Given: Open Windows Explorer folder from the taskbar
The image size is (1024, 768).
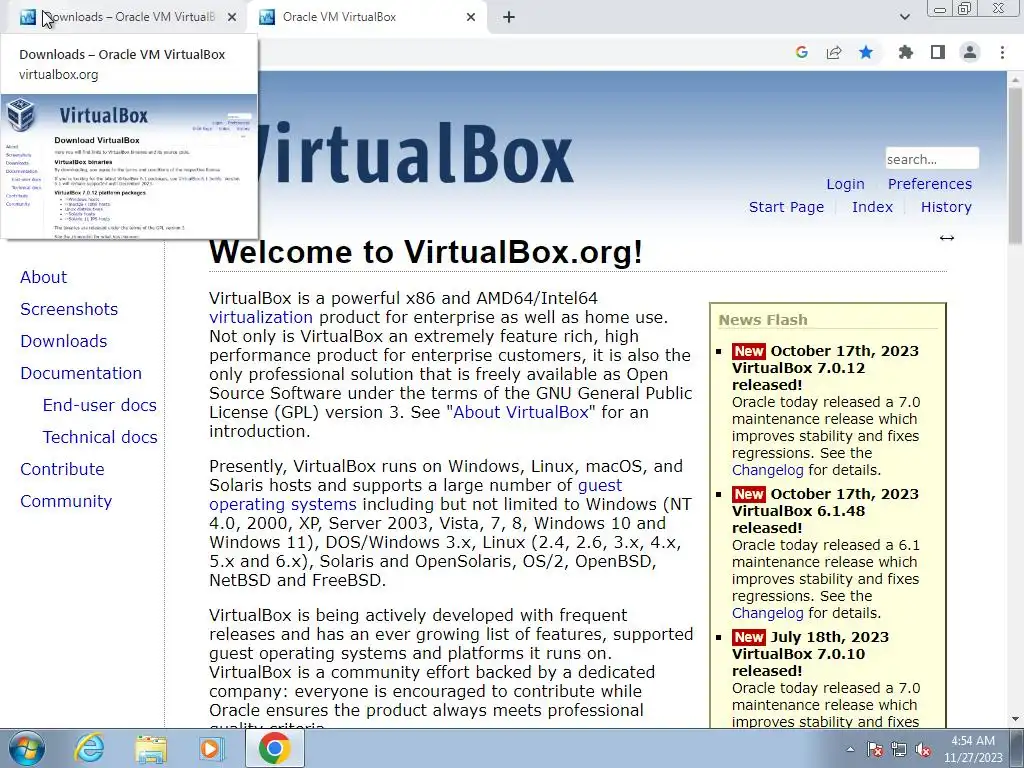Looking at the screenshot, I should click(151, 748).
